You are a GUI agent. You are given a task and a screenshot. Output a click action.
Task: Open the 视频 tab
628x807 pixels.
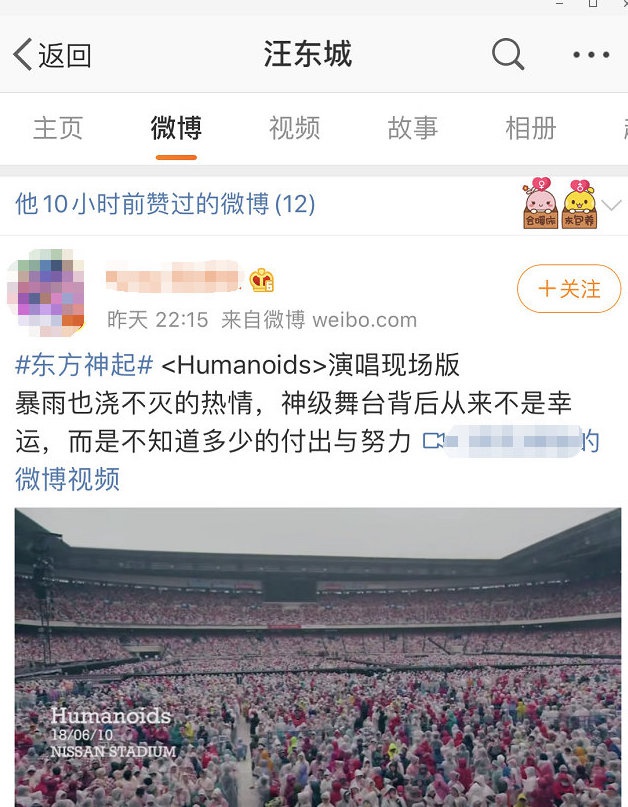click(294, 128)
